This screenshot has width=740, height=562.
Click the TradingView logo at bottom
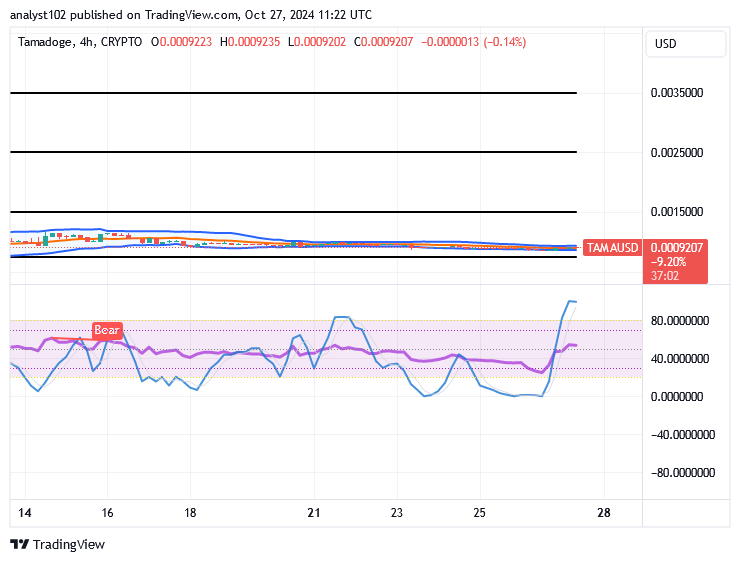[x=57, y=544]
